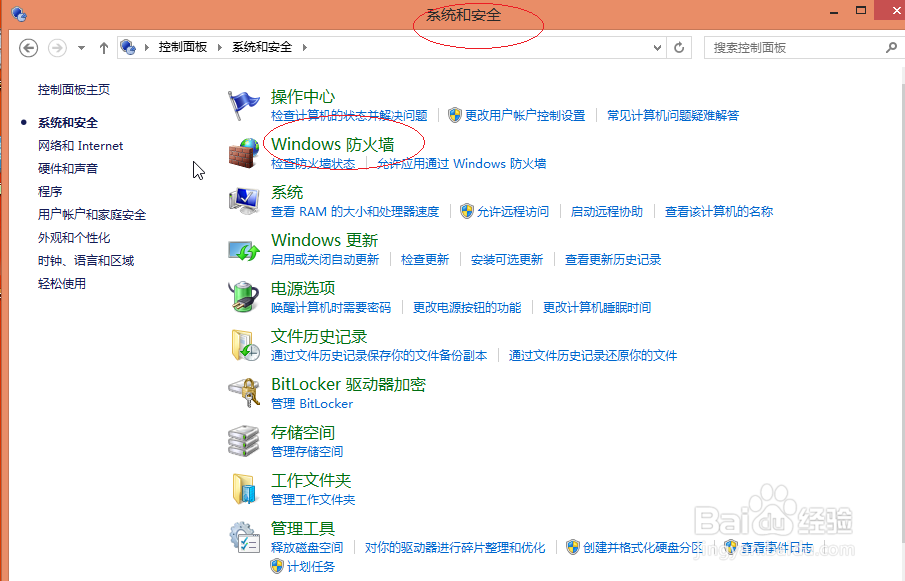Image resolution: width=905 pixels, height=581 pixels.
Task: Open 查看该计算机的名称 link
Action: point(719,211)
